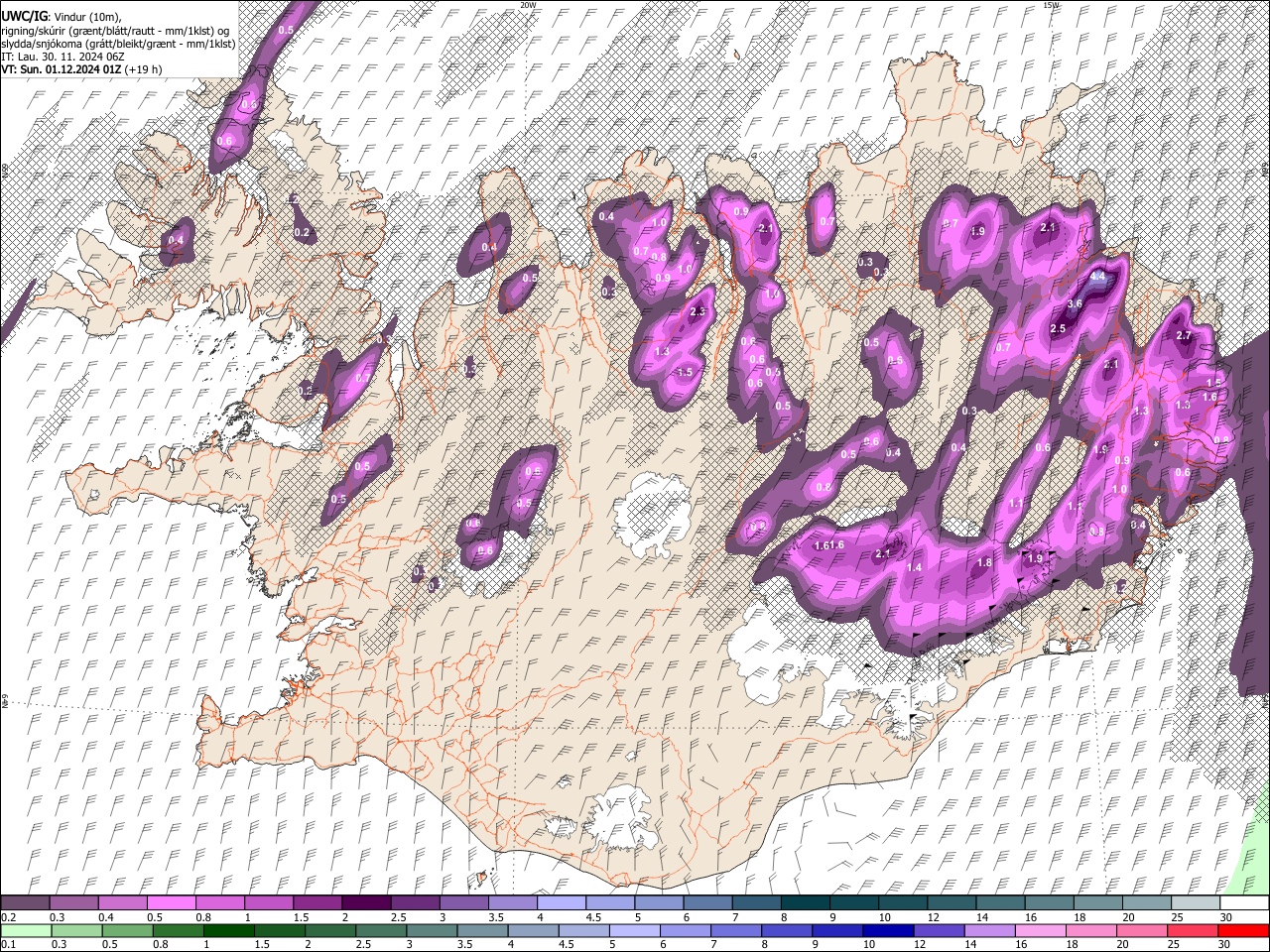This screenshot has width=1270, height=952.
Task: Click the bold UWC/IG title text
Action: [23, 17]
